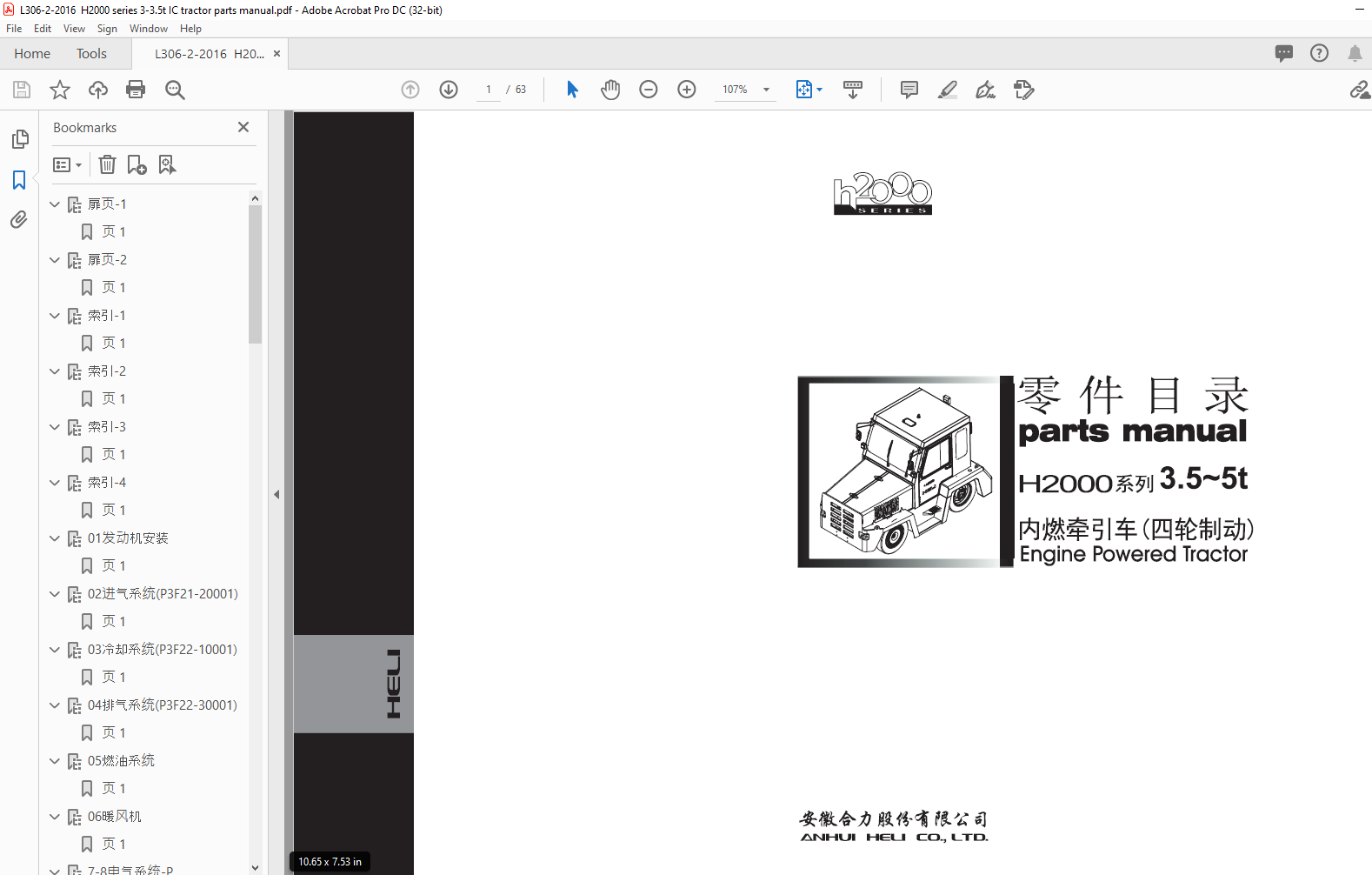Click the tractor illustration on page
Screen dimensions: 1372x875
905,471
